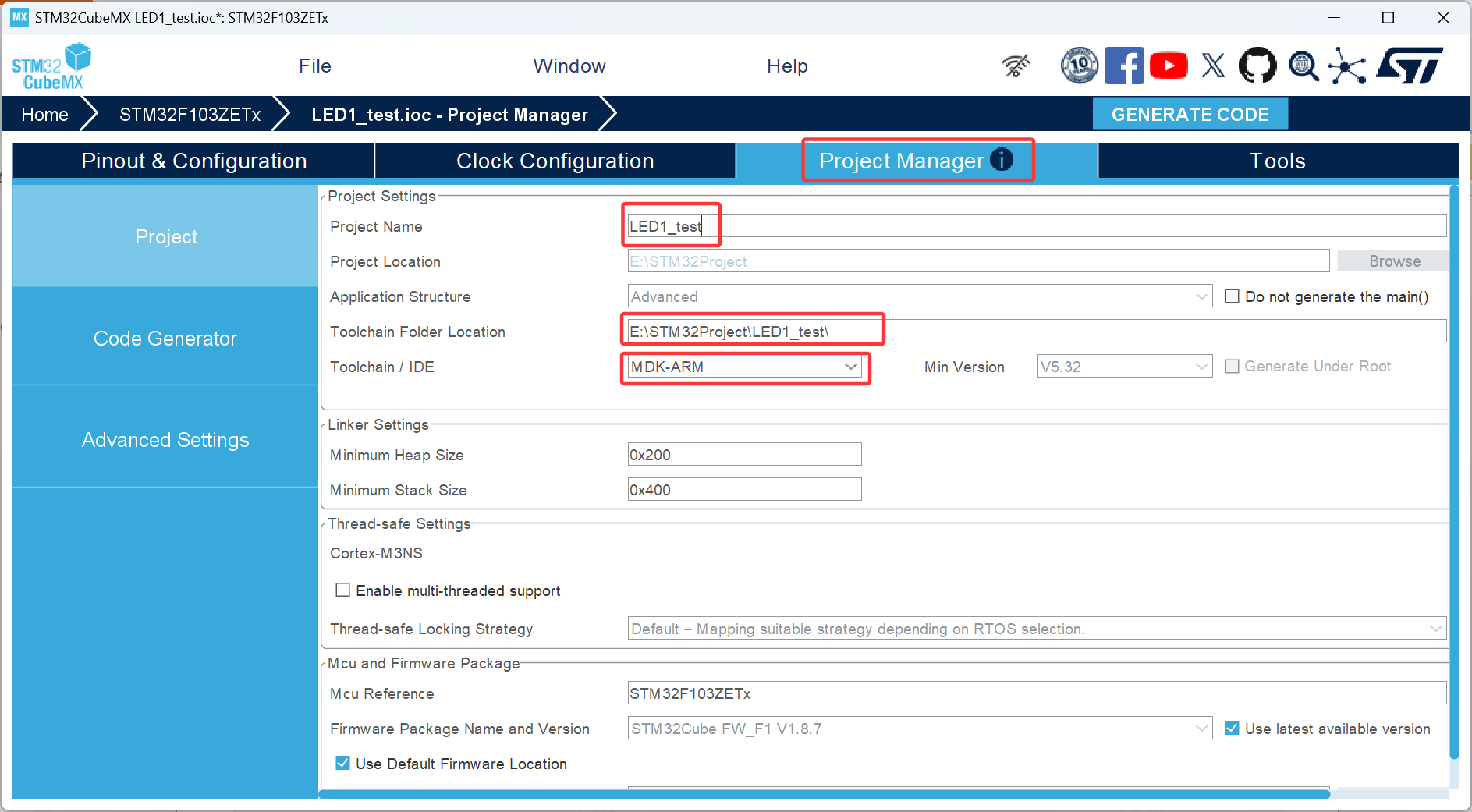The image size is (1472, 812).
Task: Uncheck Use Default Firmware Location
Action: point(342,763)
